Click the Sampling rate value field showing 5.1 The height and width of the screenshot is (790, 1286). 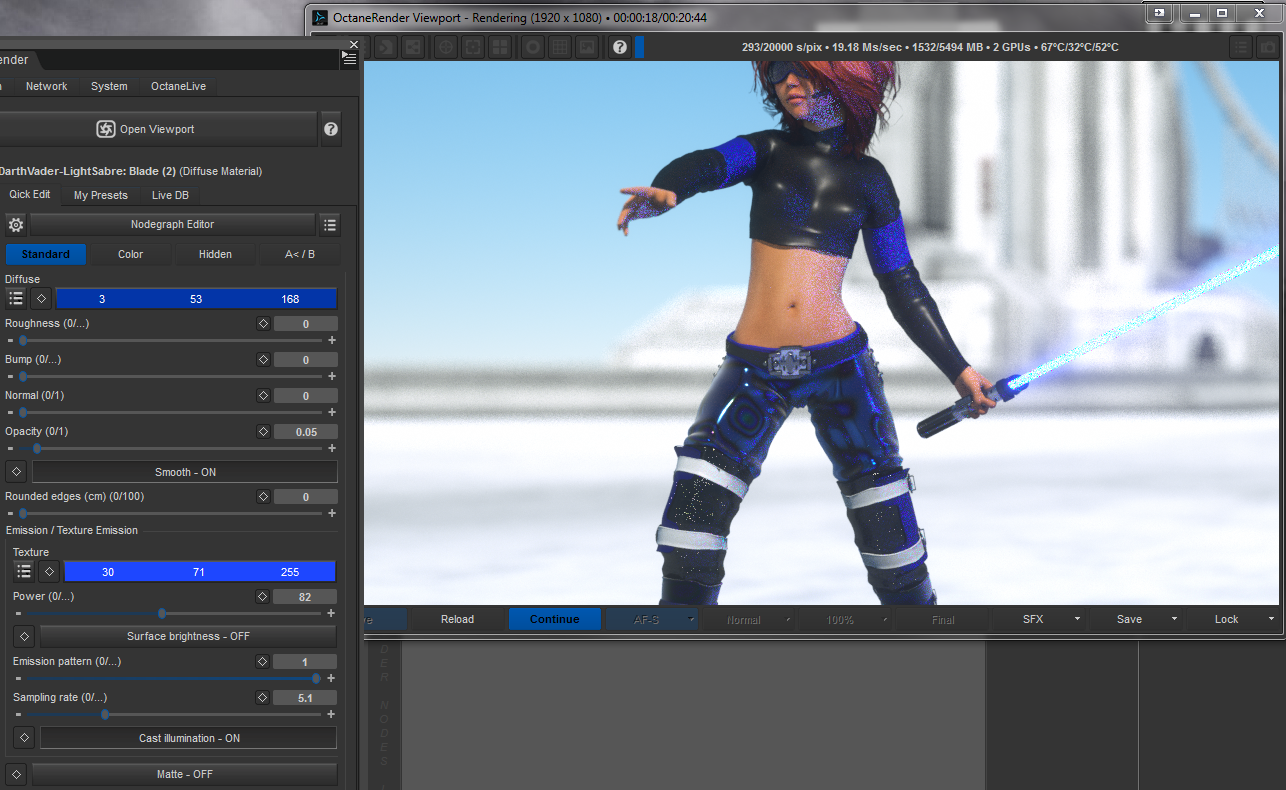pyautogui.click(x=305, y=698)
